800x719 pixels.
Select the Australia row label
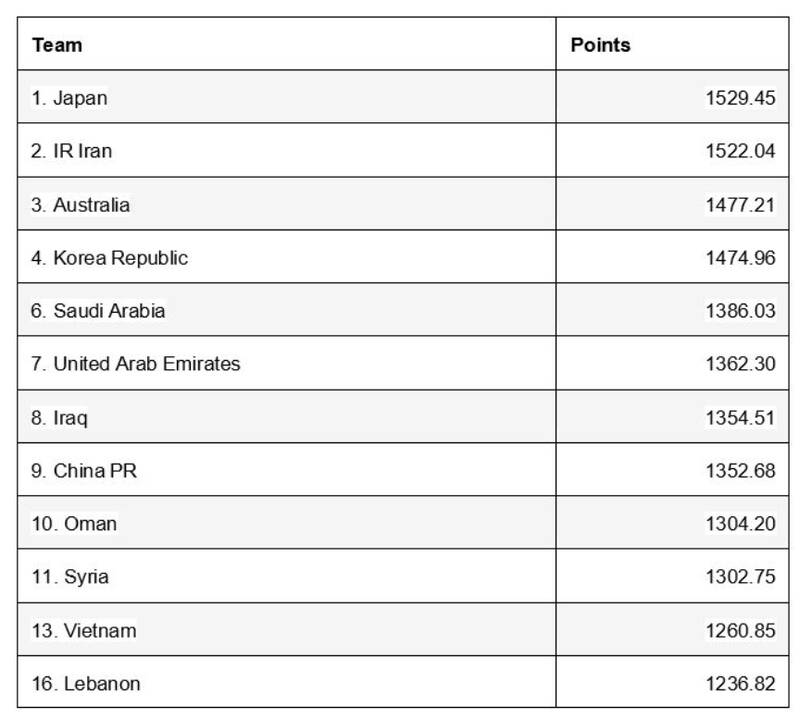point(80,204)
